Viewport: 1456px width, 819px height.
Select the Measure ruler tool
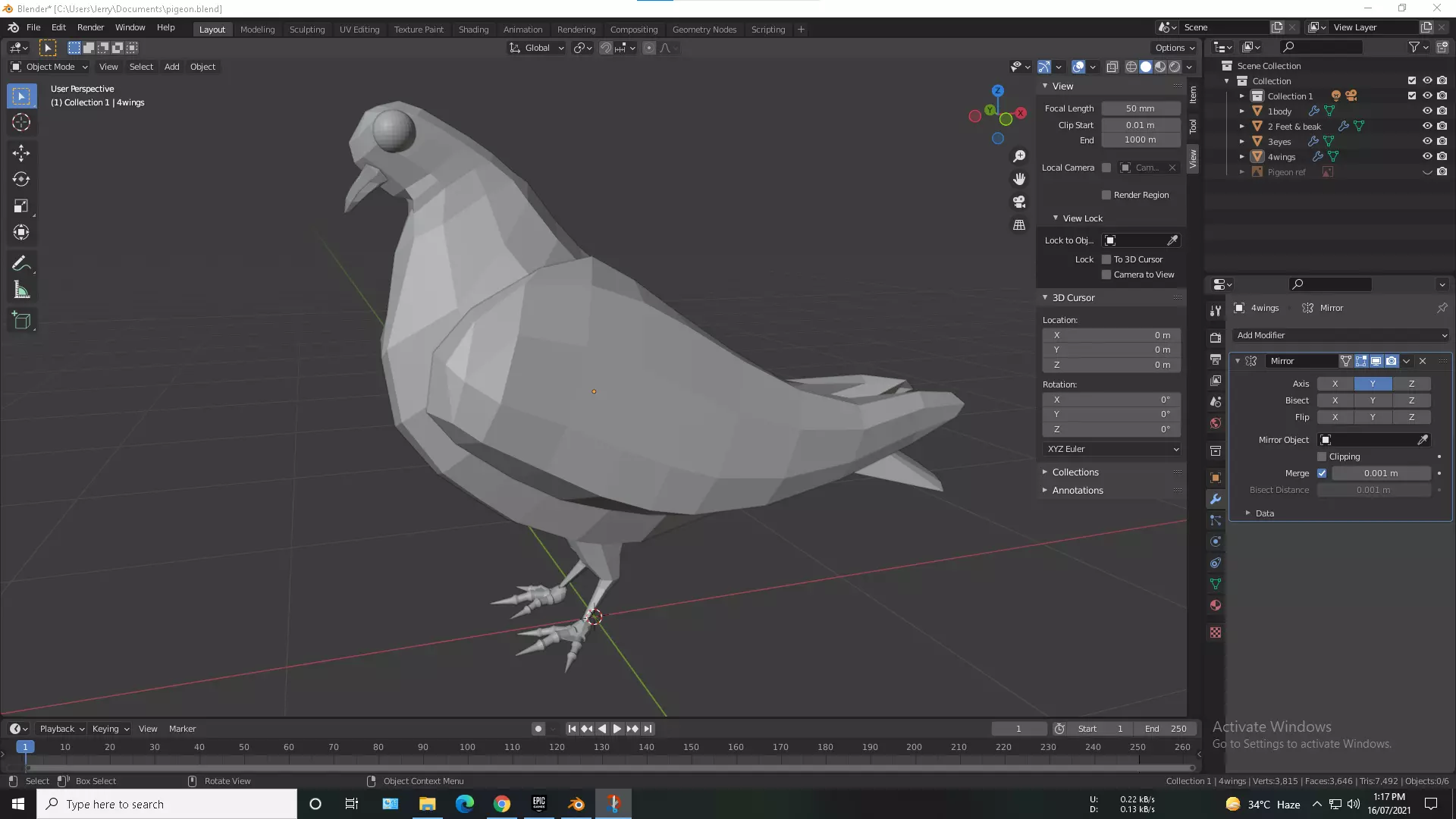click(x=21, y=290)
